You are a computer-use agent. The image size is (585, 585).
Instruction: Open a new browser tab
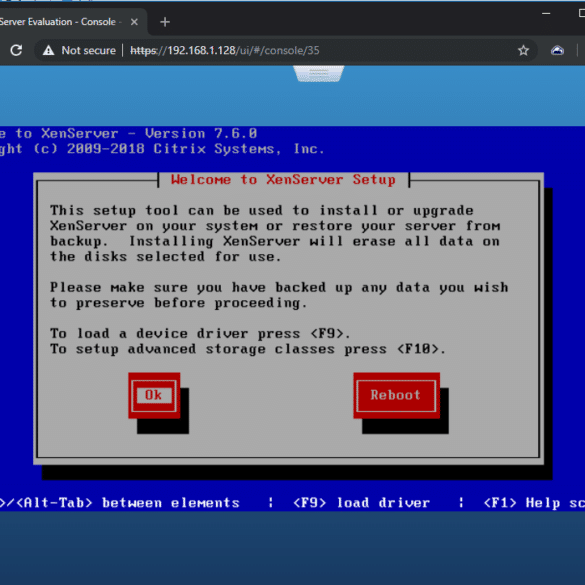point(165,22)
